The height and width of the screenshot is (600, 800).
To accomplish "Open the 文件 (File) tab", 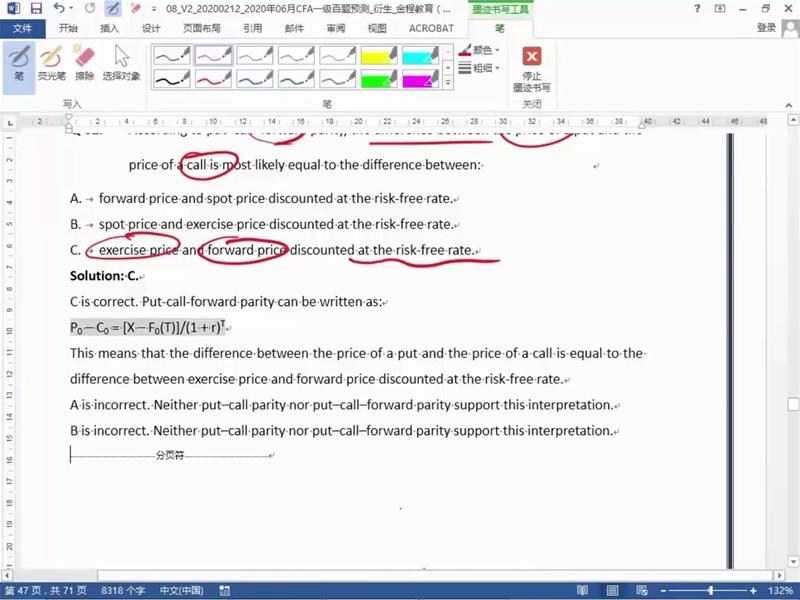I will coord(22,29).
